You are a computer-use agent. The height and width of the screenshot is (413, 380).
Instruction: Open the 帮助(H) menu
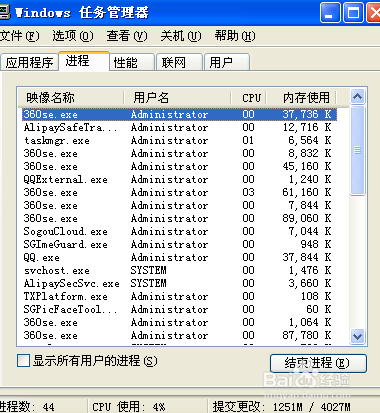click(x=235, y=36)
